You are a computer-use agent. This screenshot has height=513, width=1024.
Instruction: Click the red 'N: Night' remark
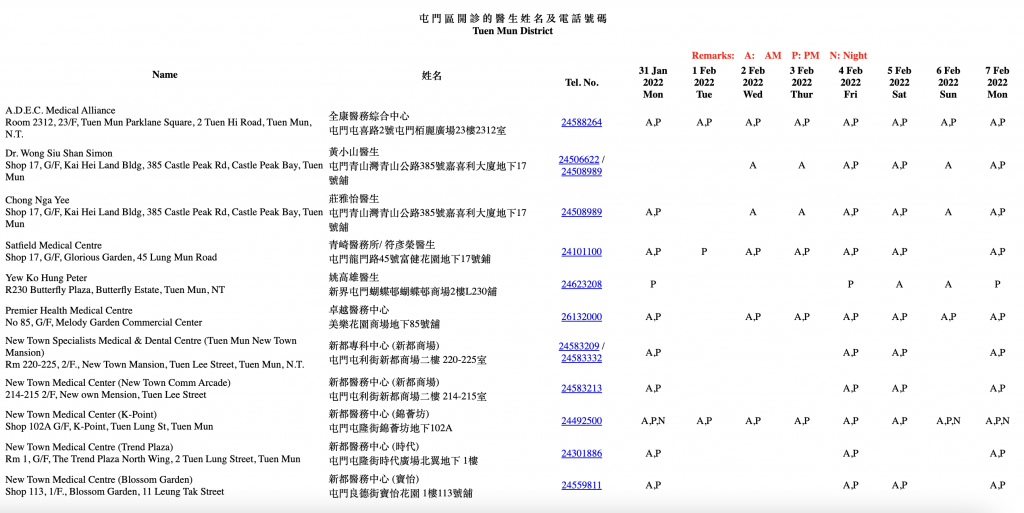(848, 55)
